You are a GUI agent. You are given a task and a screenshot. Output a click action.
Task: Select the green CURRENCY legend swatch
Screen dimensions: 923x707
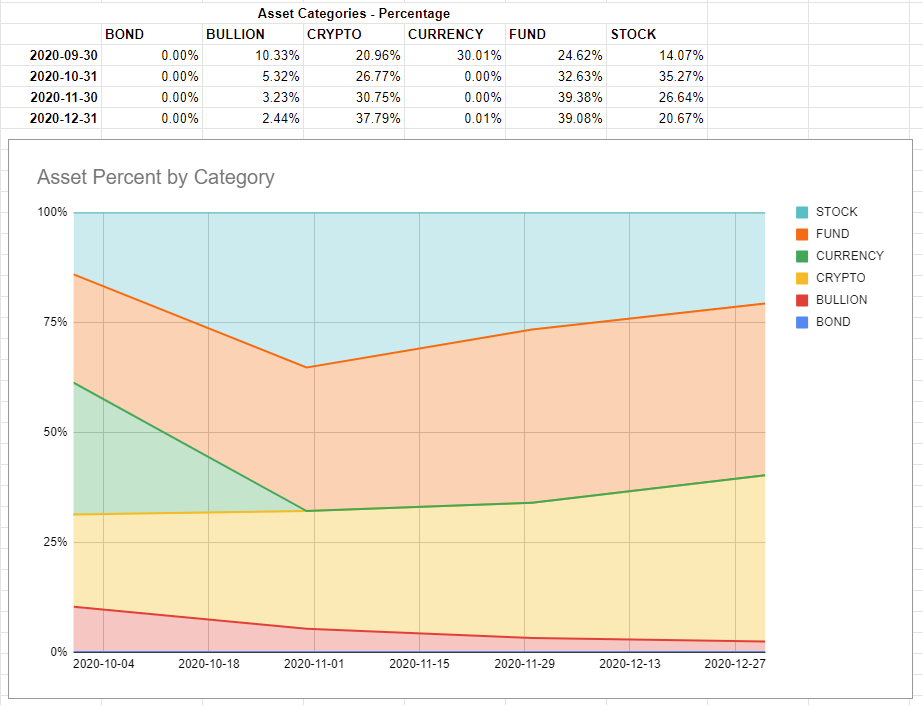click(802, 256)
